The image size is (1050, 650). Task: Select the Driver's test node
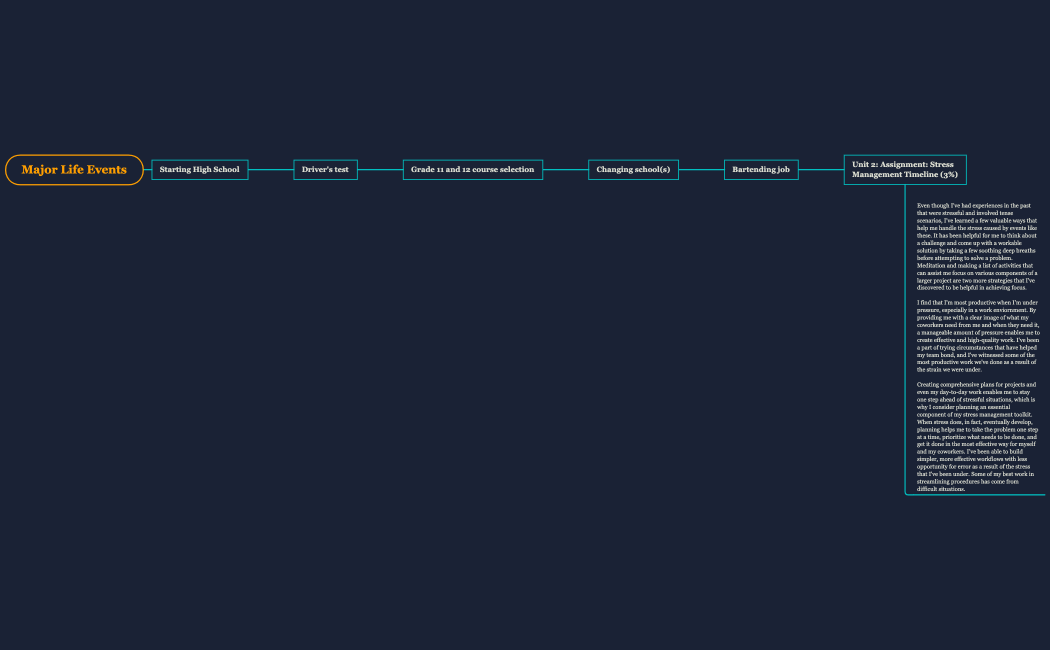[325, 170]
